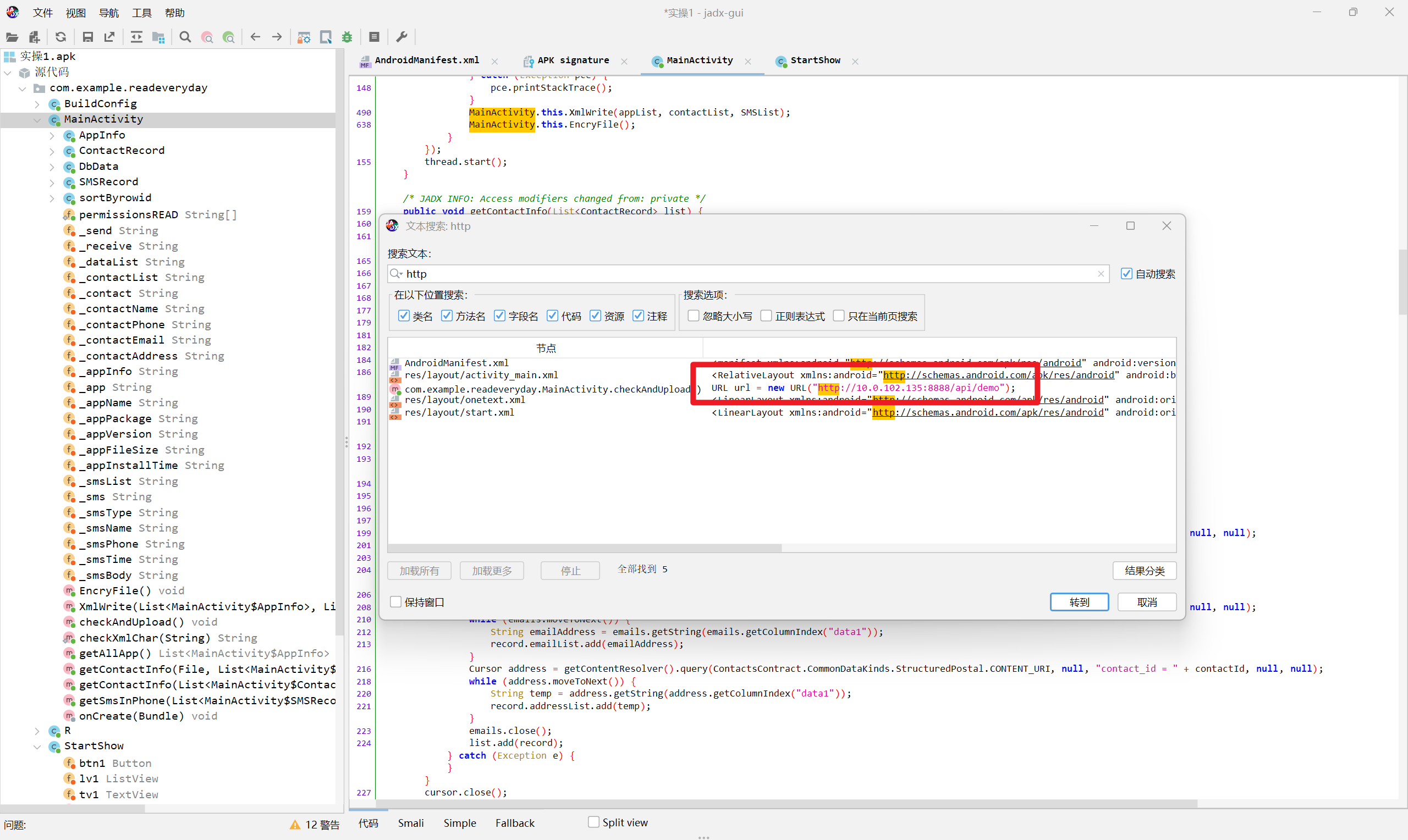Click the EncryFile() method icon in tree
1408x840 pixels.
[x=69, y=590]
